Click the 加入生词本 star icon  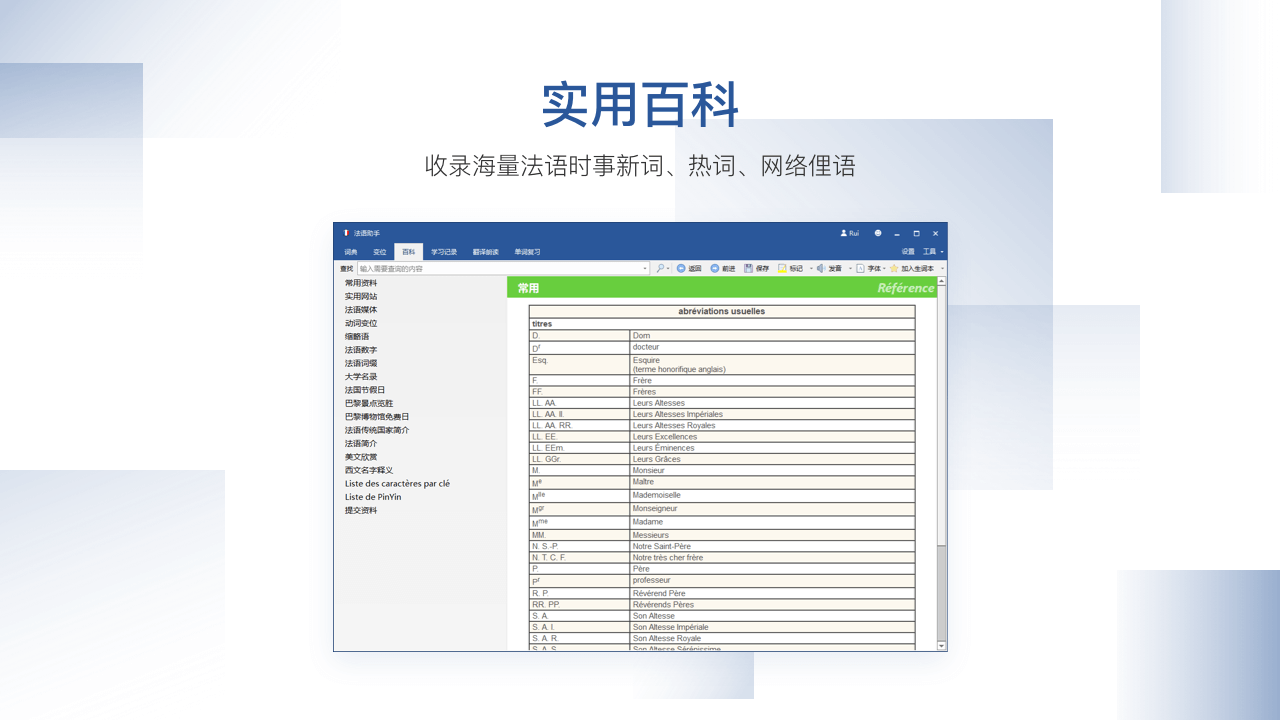click(893, 267)
